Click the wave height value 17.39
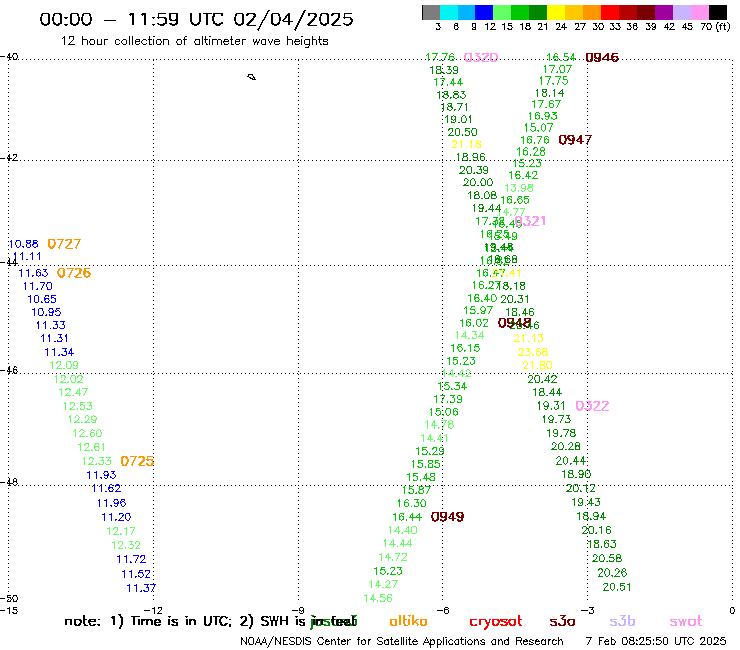Screen dimensions: 740x650 tap(448, 399)
